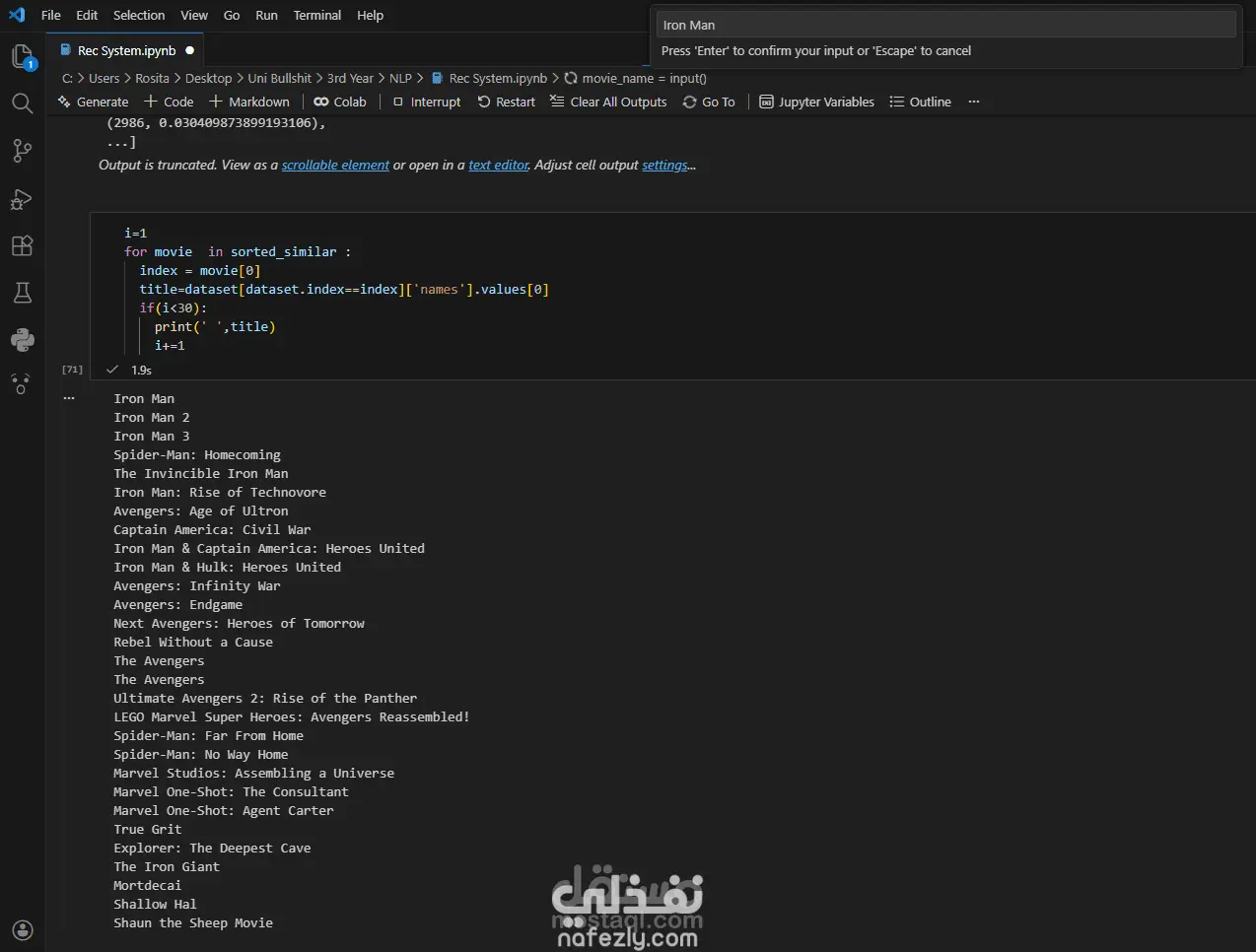Click output line 'Mortdecai'

click(147, 885)
